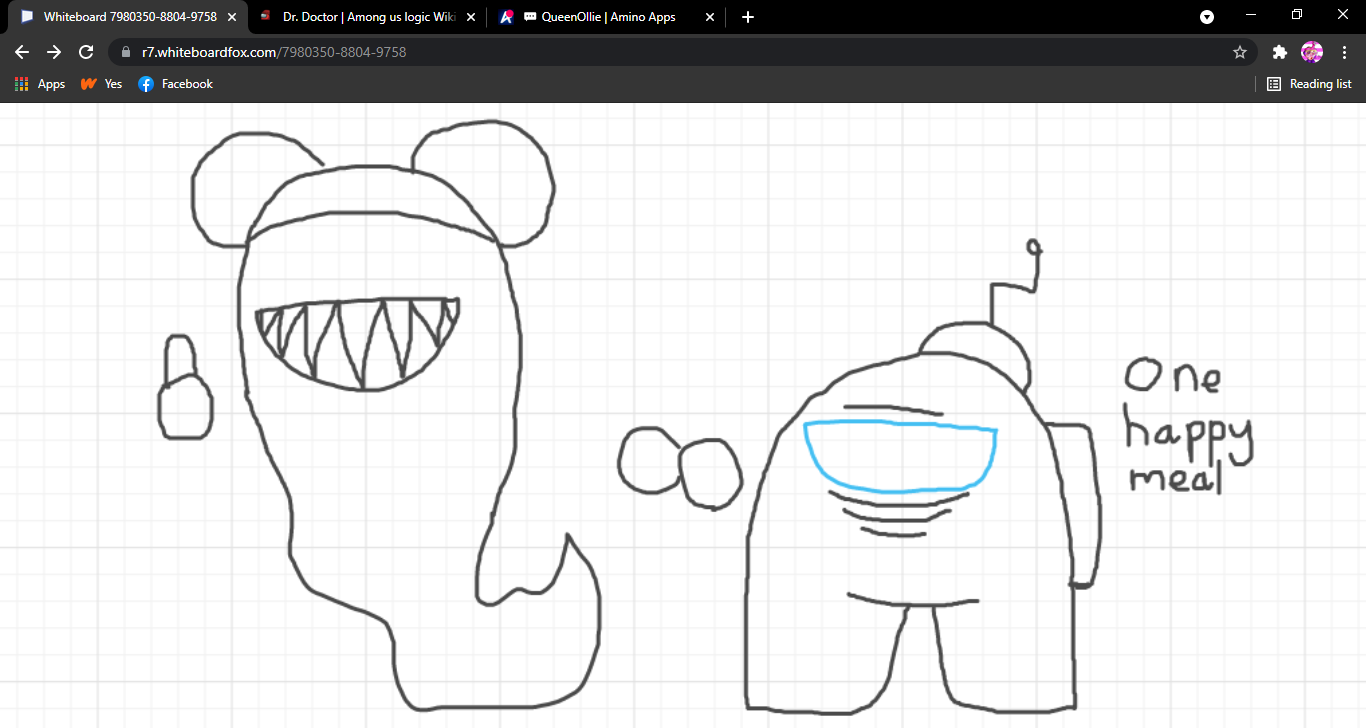Click the handwritten One happy meal text
The image size is (1366, 728).
tap(1188, 426)
